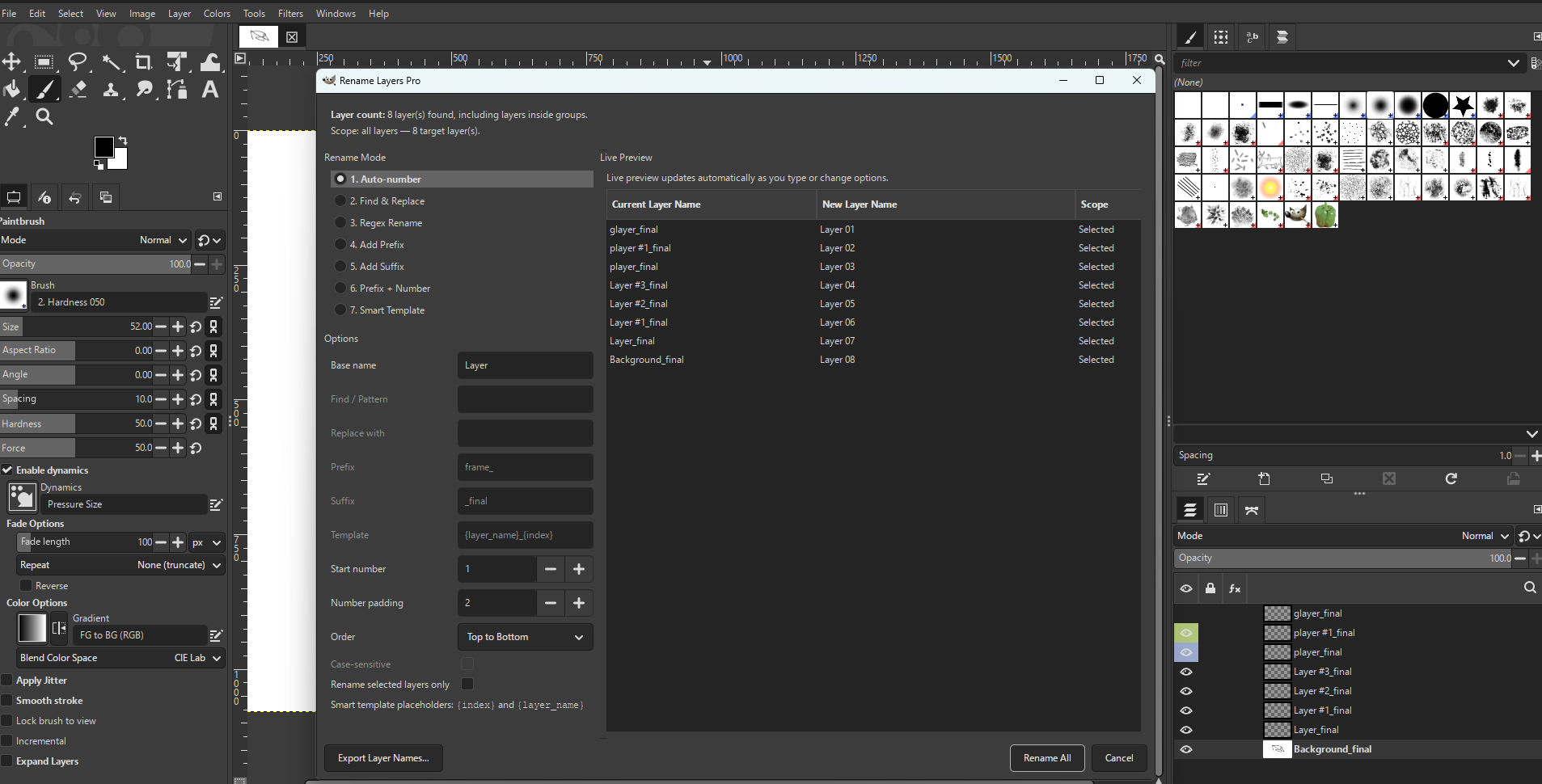Hide the Layer #3_final layer
The height and width of the screenshot is (784, 1542).
click(1186, 672)
